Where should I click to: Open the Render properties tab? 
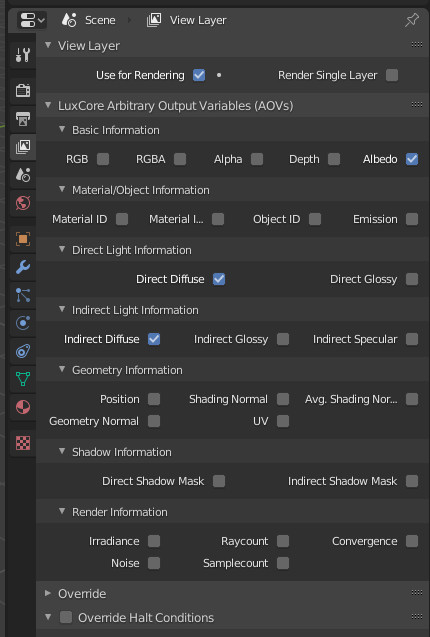(23, 91)
